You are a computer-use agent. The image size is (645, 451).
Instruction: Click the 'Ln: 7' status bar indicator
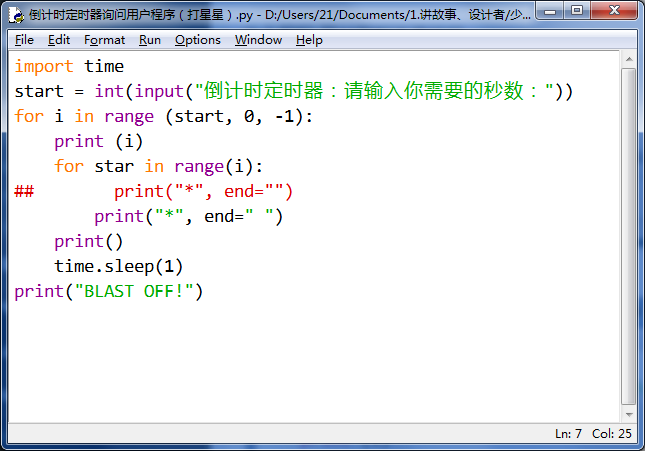pyautogui.click(x=568, y=433)
